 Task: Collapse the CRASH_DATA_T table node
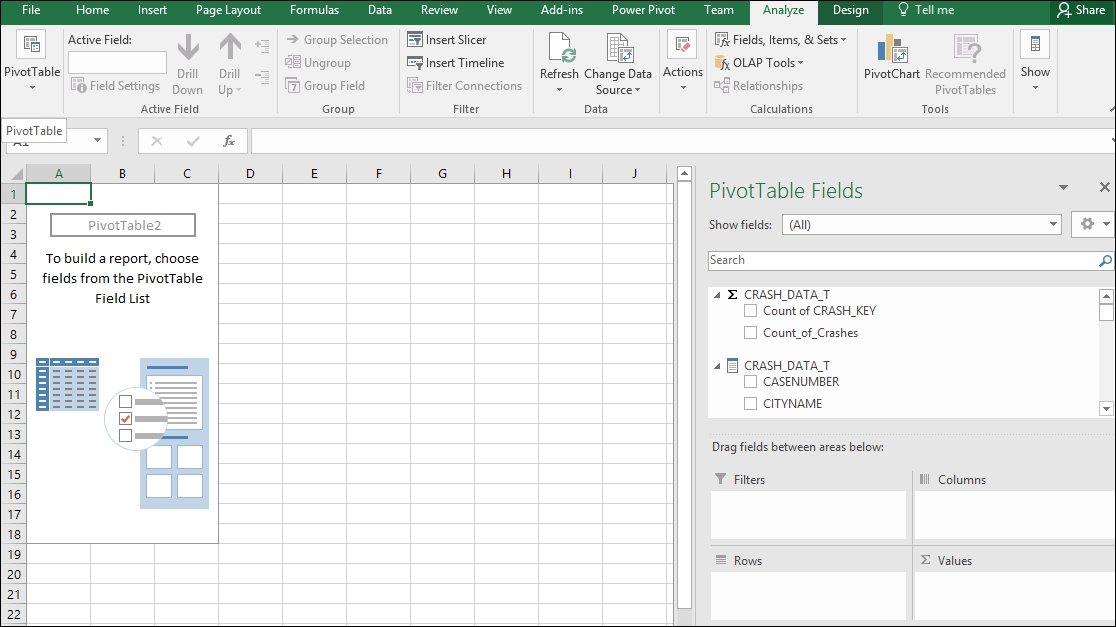717,366
